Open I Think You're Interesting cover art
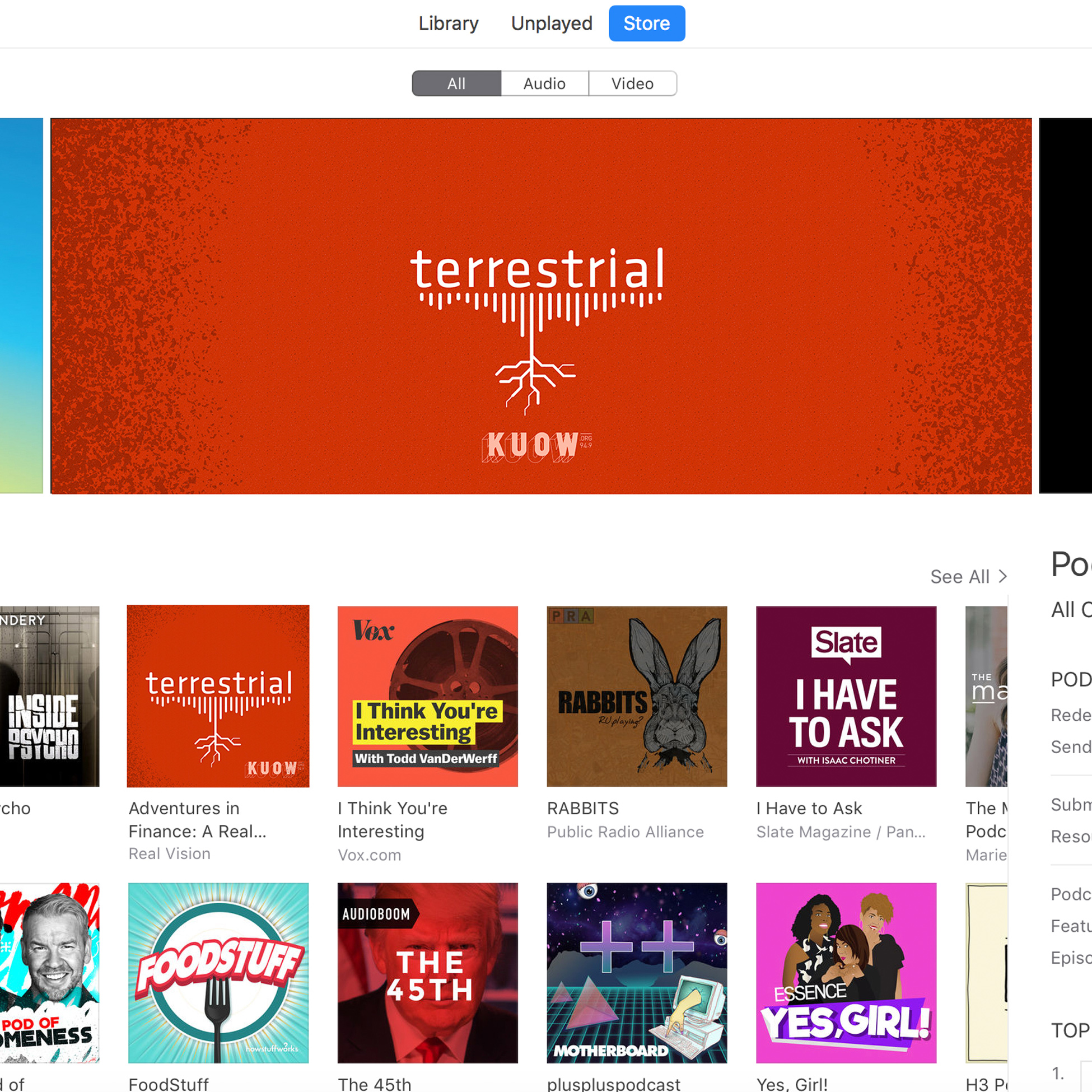 [427, 696]
